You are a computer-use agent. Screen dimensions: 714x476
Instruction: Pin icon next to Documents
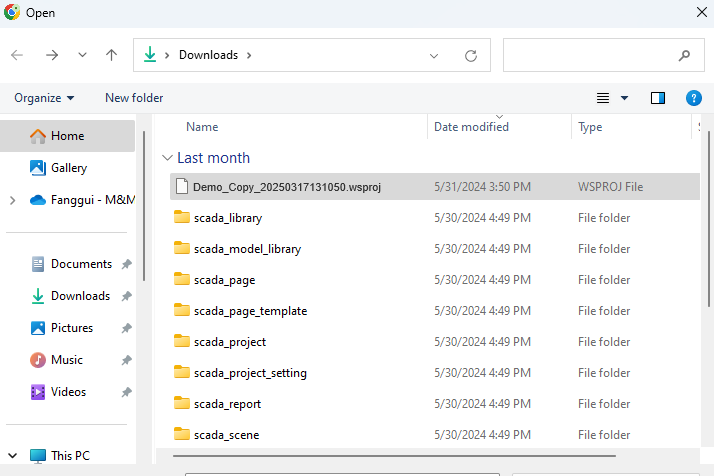click(126, 265)
